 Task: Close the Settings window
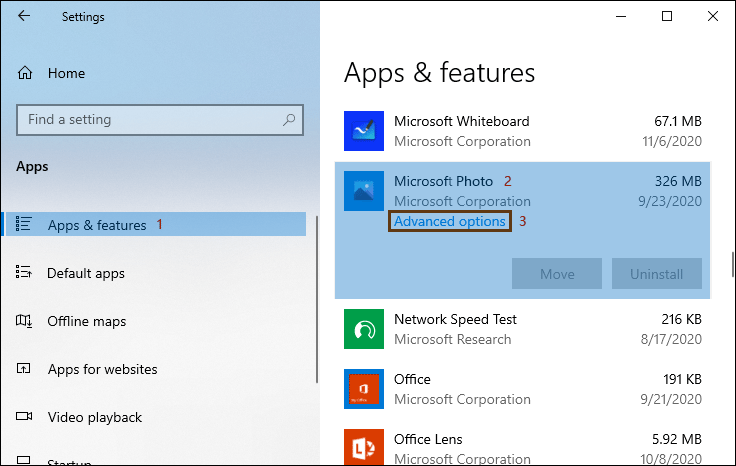click(x=713, y=16)
